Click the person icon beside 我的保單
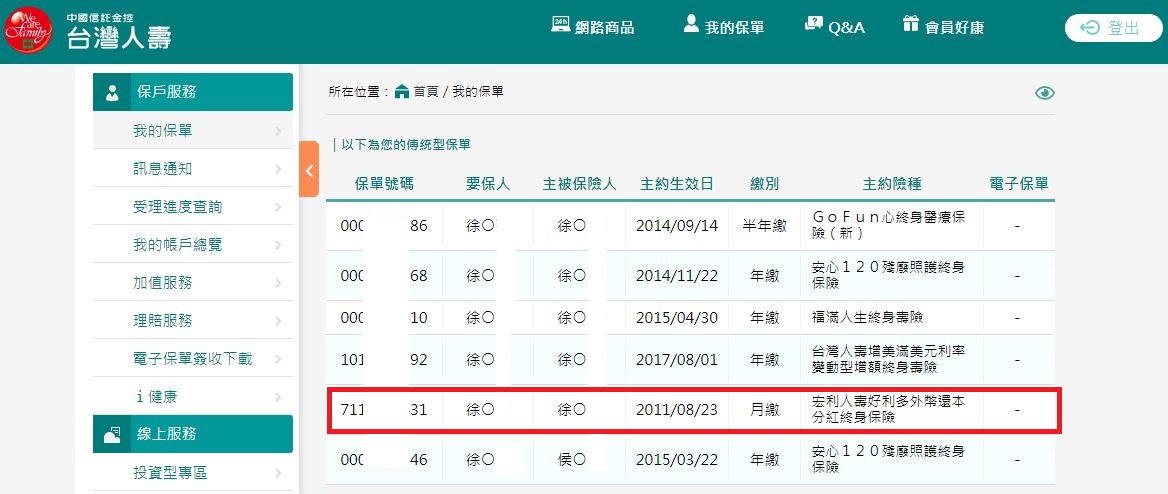The width and height of the screenshot is (1168, 494). click(x=691, y=24)
